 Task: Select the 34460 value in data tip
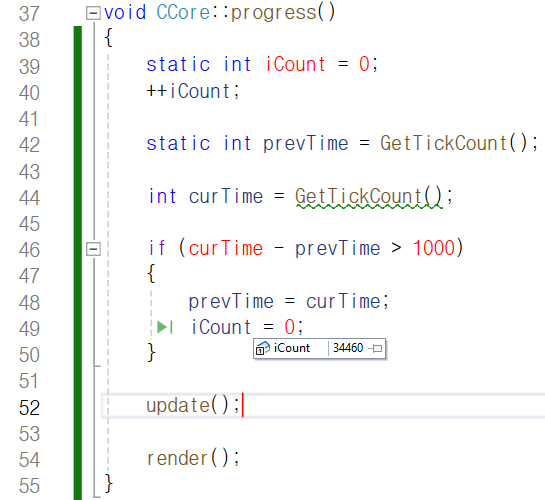tap(348, 348)
